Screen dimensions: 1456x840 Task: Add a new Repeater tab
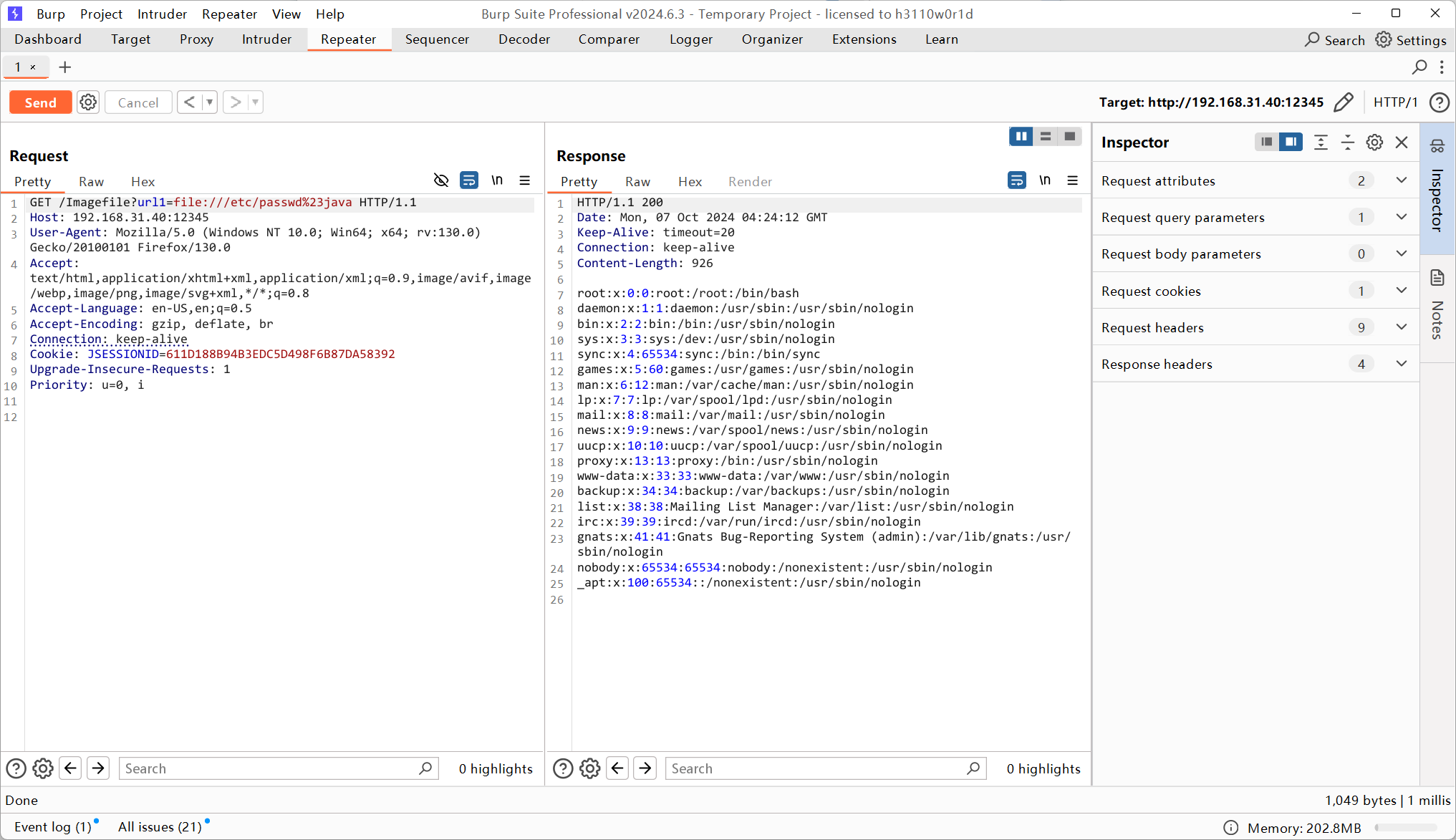click(x=65, y=67)
